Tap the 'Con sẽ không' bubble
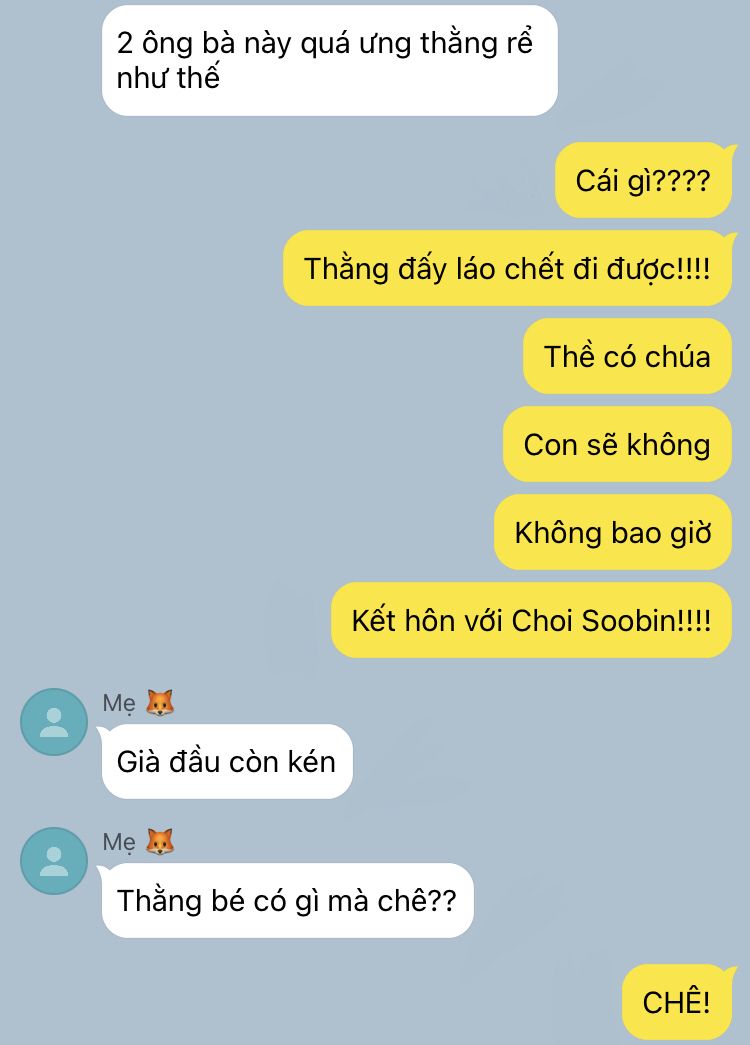 617,445
